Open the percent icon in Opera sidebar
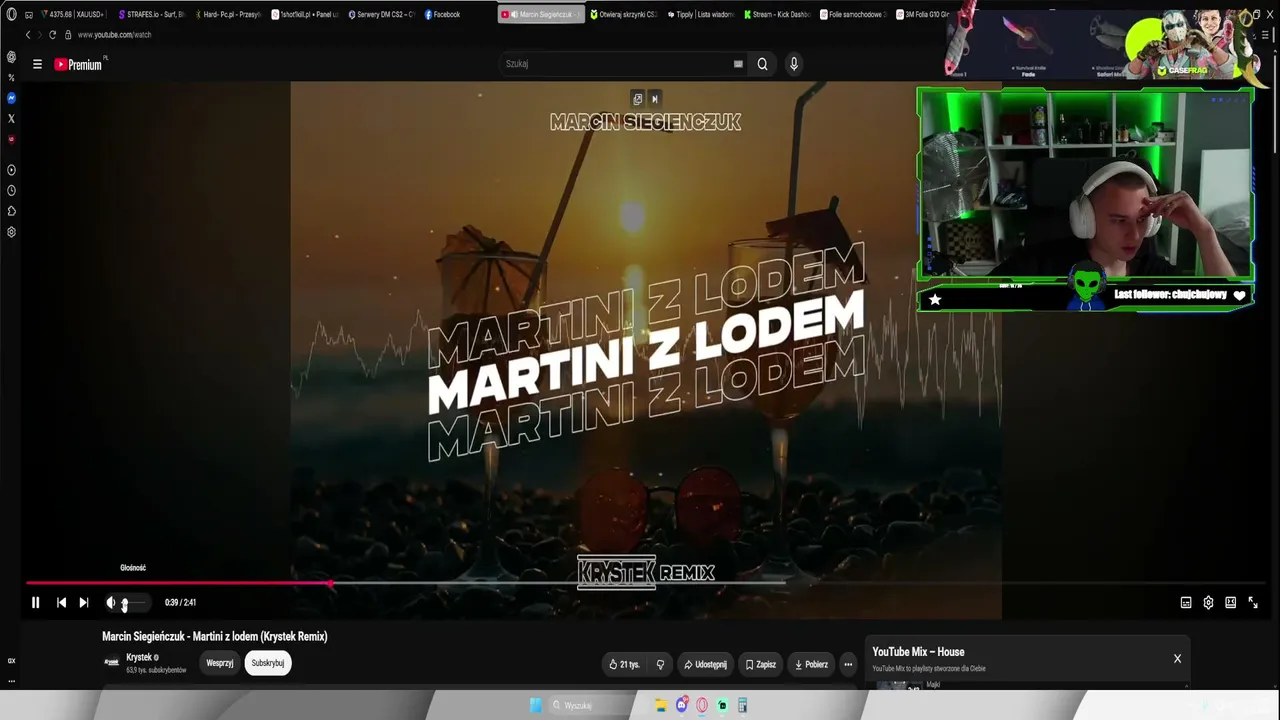The width and height of the screenshot is (1280, 720). click(x=12, y=78)
